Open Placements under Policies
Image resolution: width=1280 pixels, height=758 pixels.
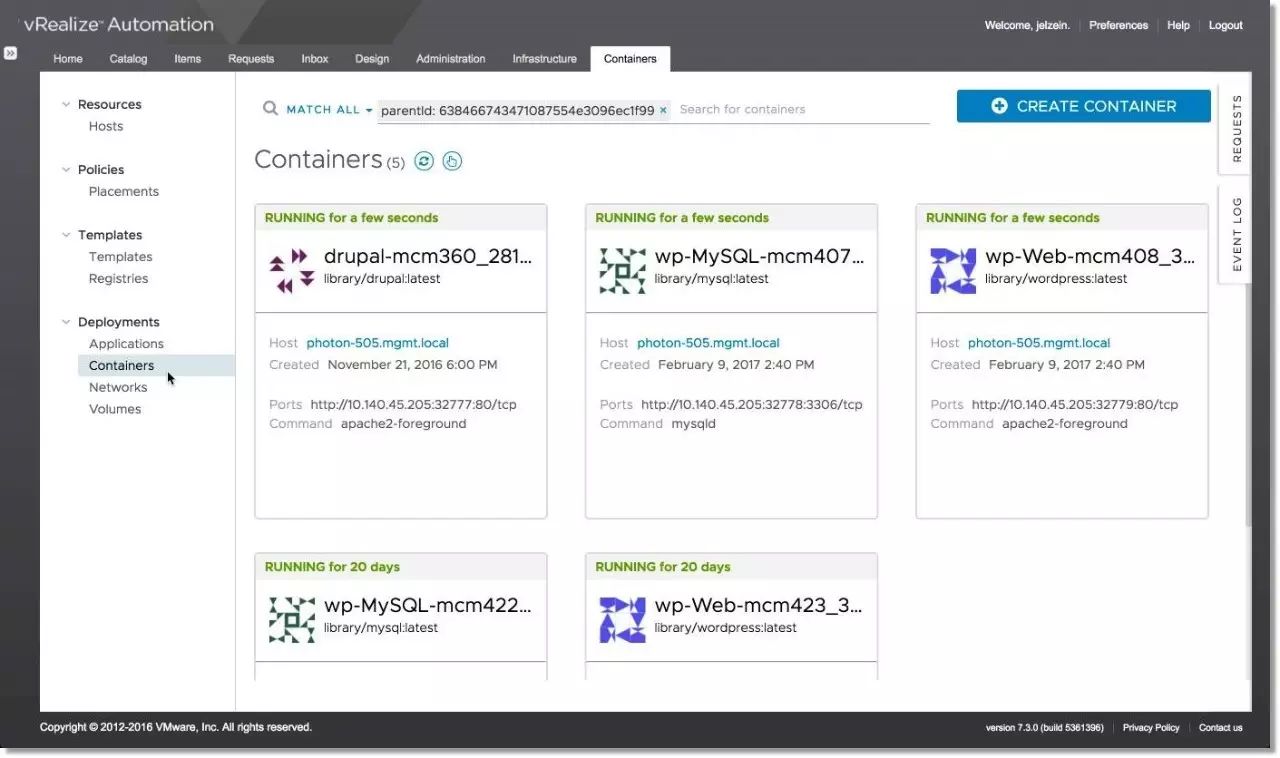(124, 191)
